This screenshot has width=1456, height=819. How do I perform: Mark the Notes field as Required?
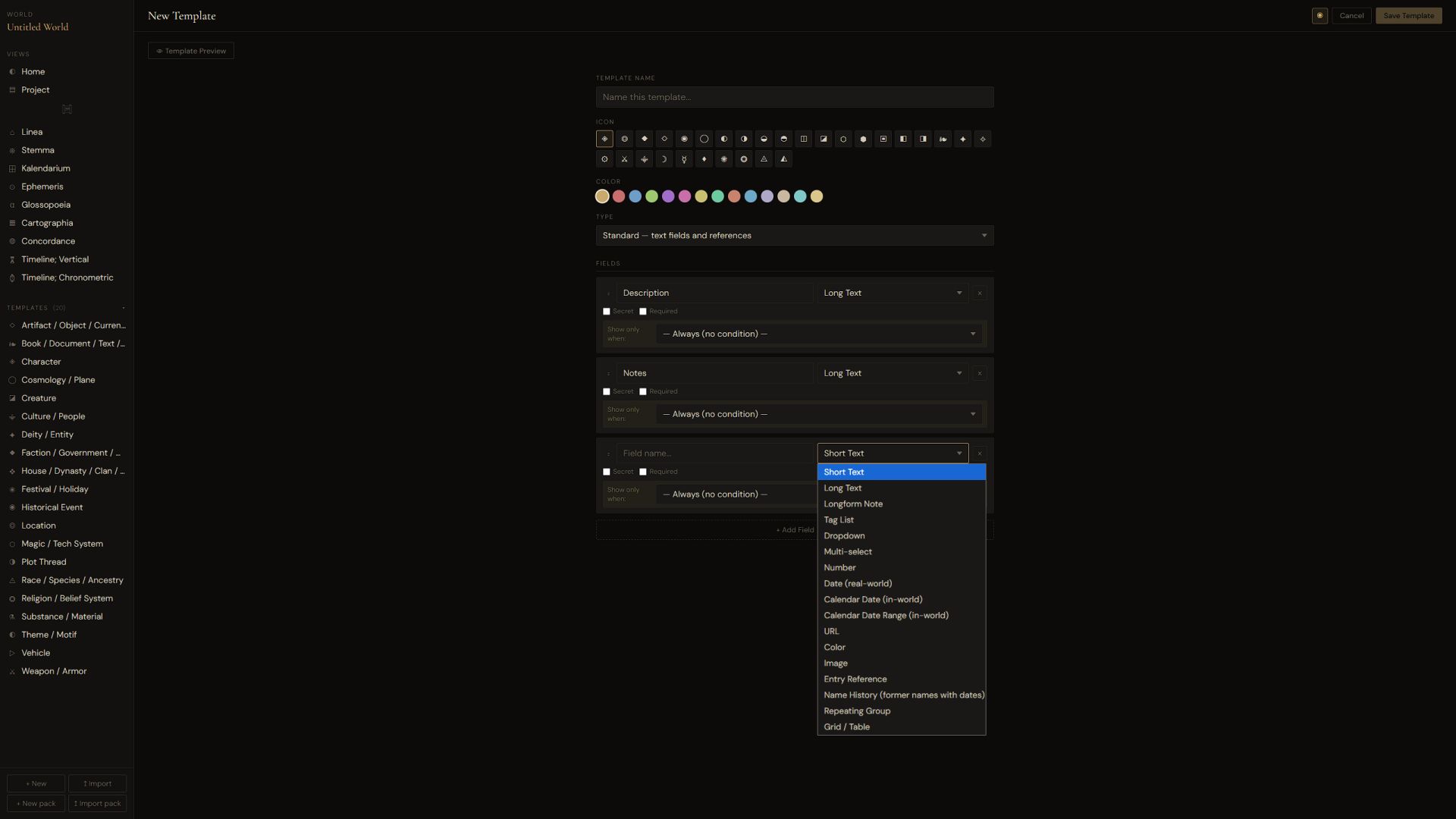click(643, 392)
